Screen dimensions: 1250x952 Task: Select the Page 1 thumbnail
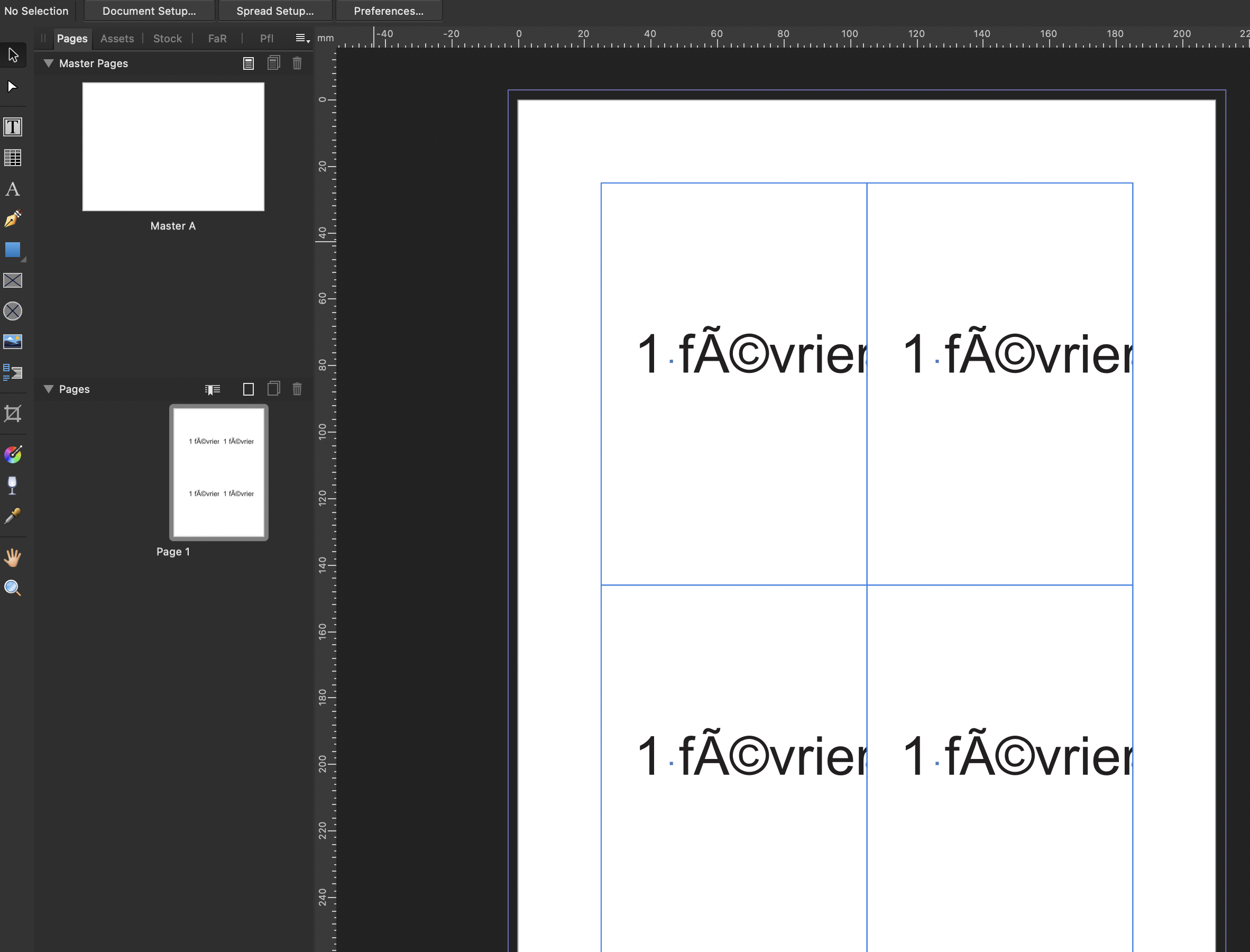(218, 472)
